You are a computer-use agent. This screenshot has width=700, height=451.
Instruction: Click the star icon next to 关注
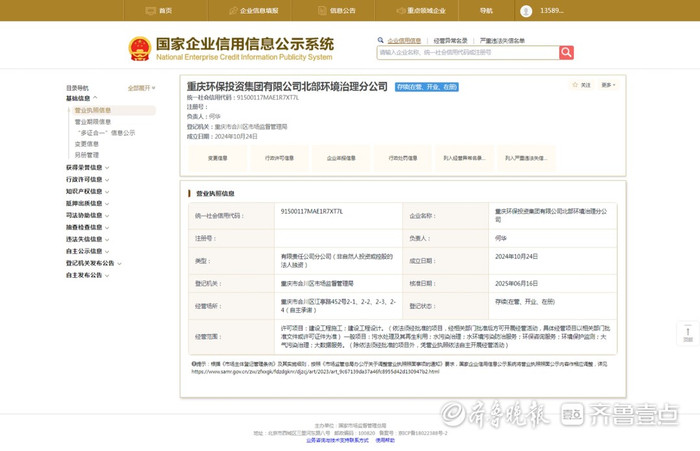[575, 85]
